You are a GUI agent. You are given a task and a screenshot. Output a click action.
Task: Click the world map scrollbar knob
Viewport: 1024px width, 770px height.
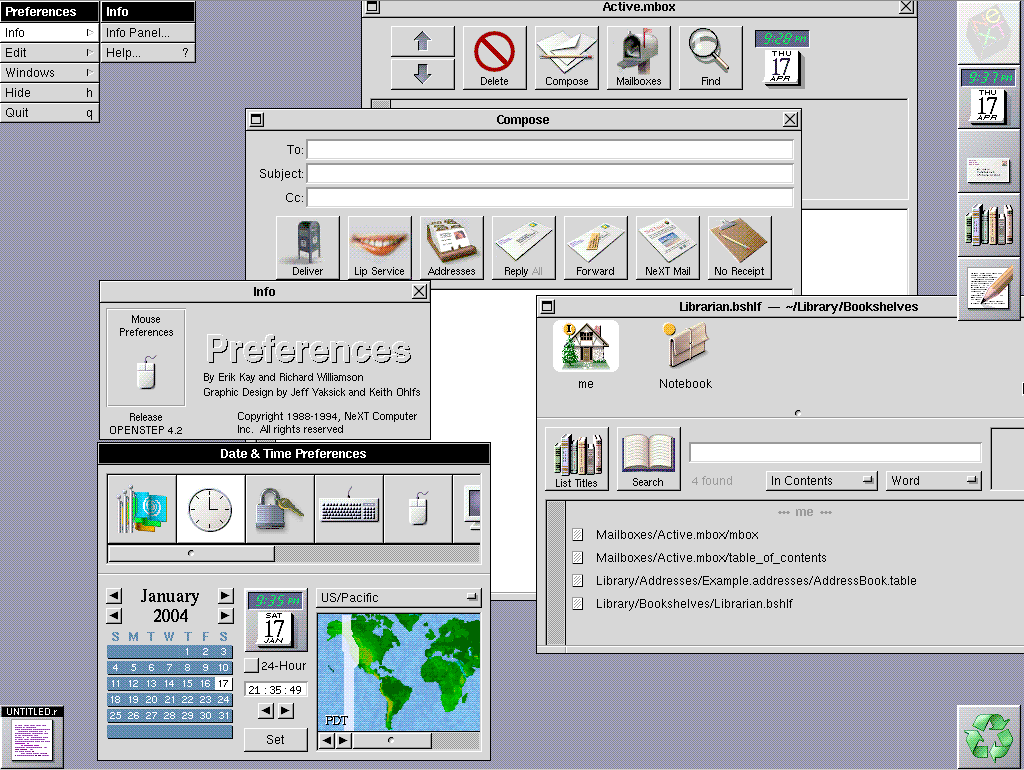click(391, 740)
